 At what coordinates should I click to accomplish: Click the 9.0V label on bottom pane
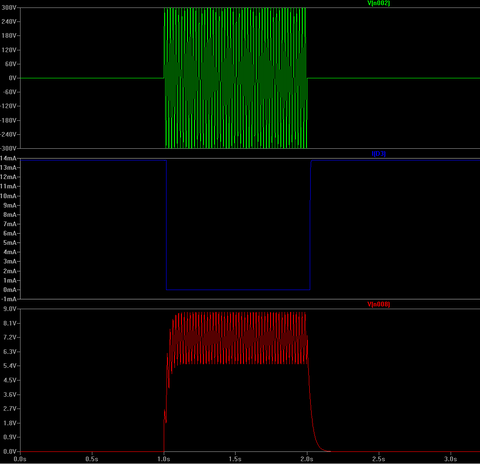[x=10, y=309]
